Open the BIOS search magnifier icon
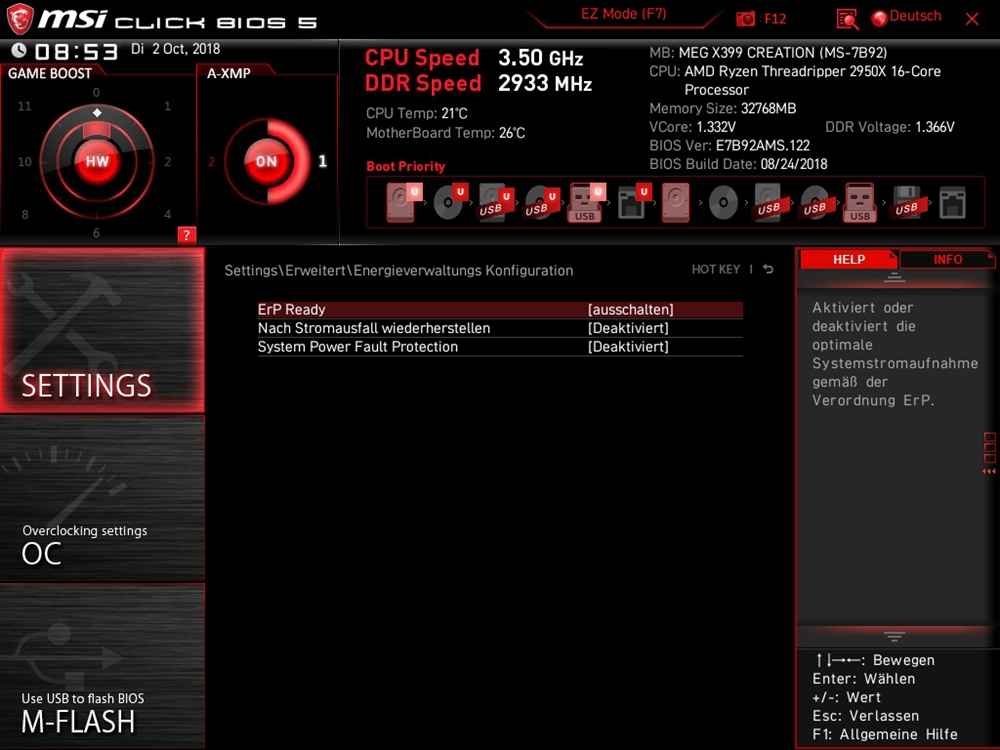Screen dimensions: 1000x750 (x=847, y=19)
